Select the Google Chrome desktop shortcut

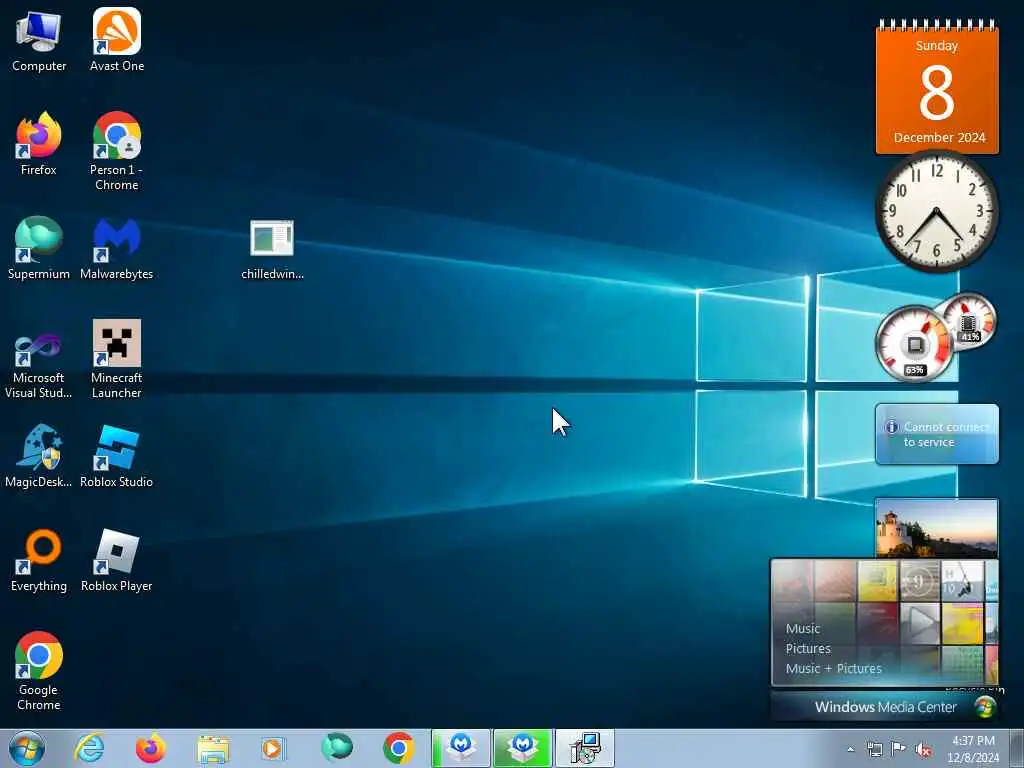(x=39, y=671)
